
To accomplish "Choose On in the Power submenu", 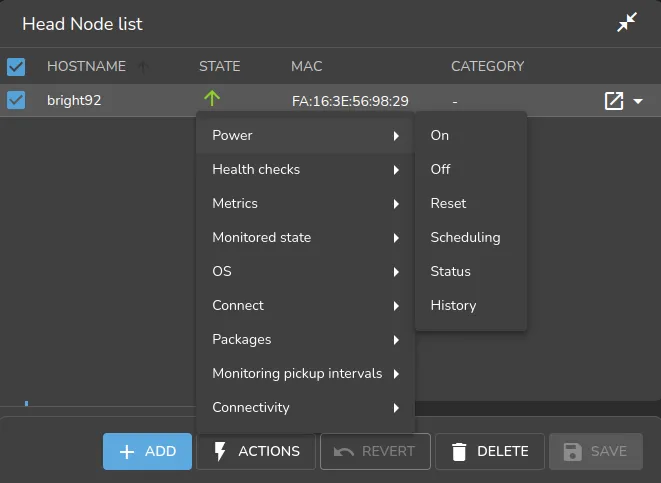I will pyautogui.click(x=471, y=136).
